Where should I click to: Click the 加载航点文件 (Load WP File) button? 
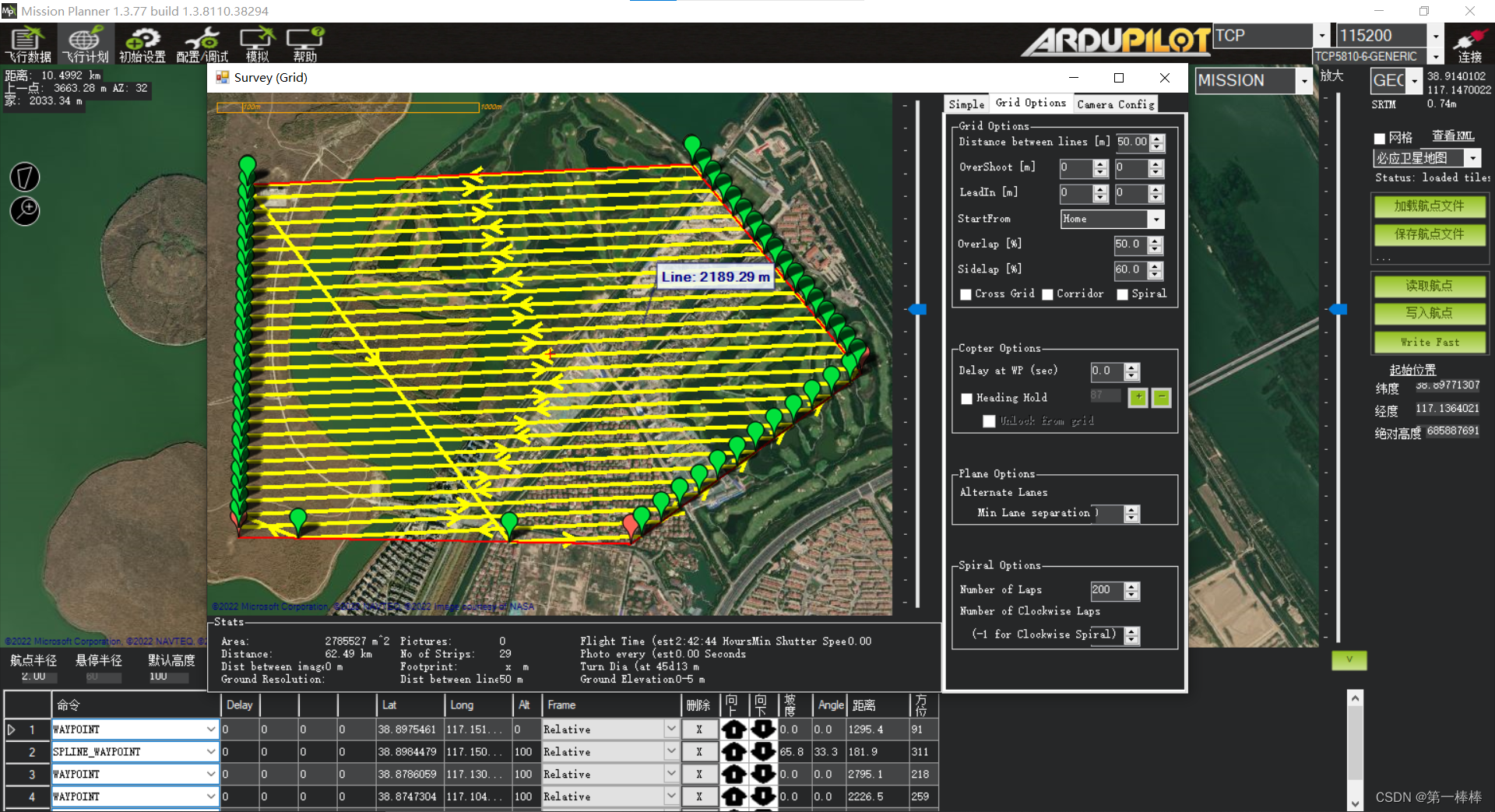point(1429,206)
